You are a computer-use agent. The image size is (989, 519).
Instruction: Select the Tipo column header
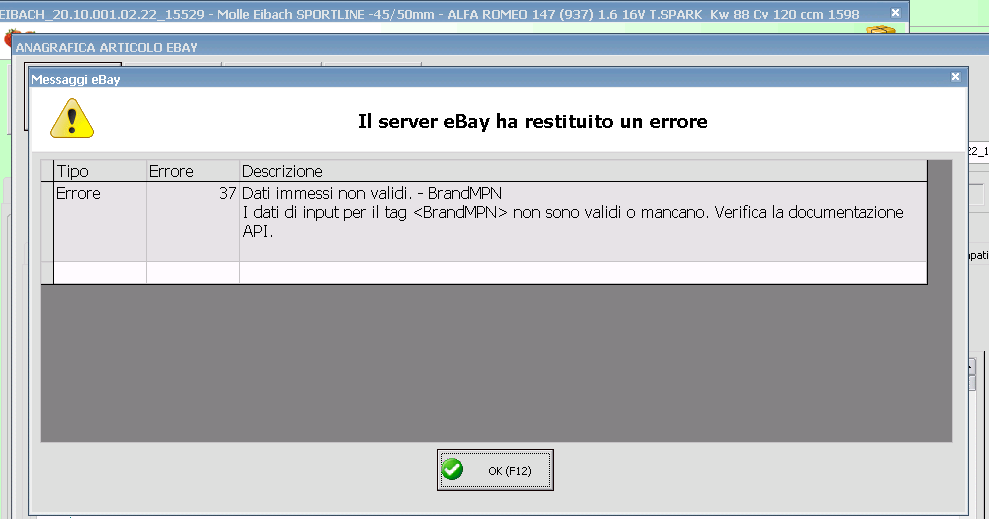[x=100, y=171]
